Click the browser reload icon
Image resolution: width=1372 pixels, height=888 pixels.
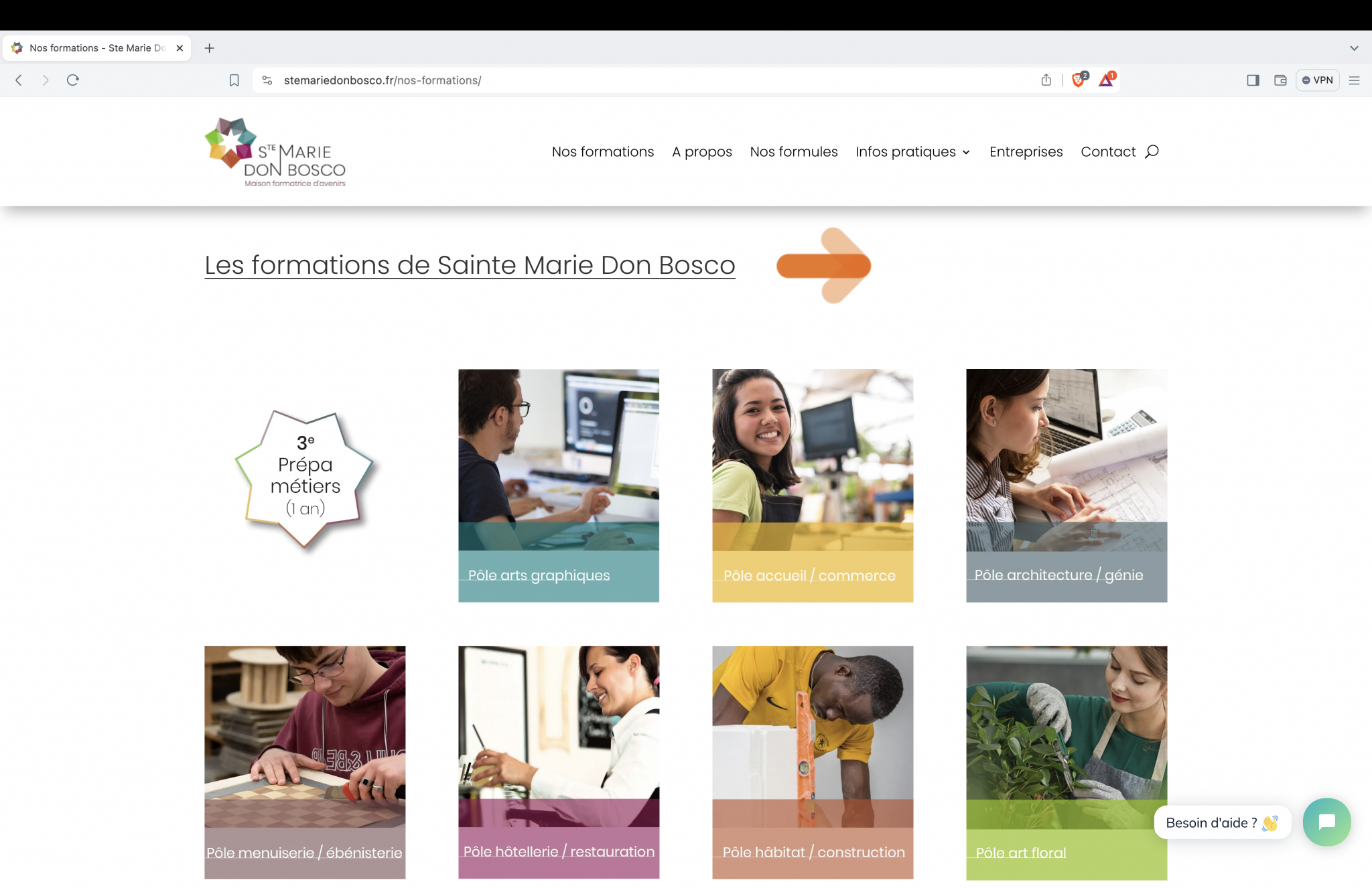(73, 80)
